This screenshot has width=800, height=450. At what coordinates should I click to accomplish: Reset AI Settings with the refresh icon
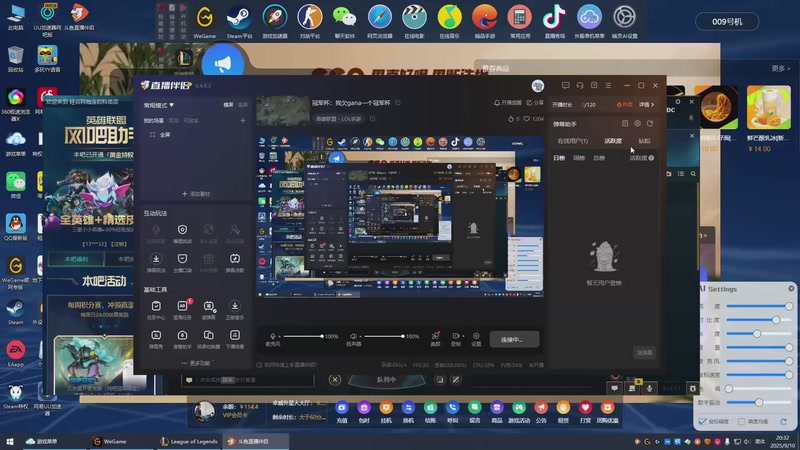[x=784, y=421]
